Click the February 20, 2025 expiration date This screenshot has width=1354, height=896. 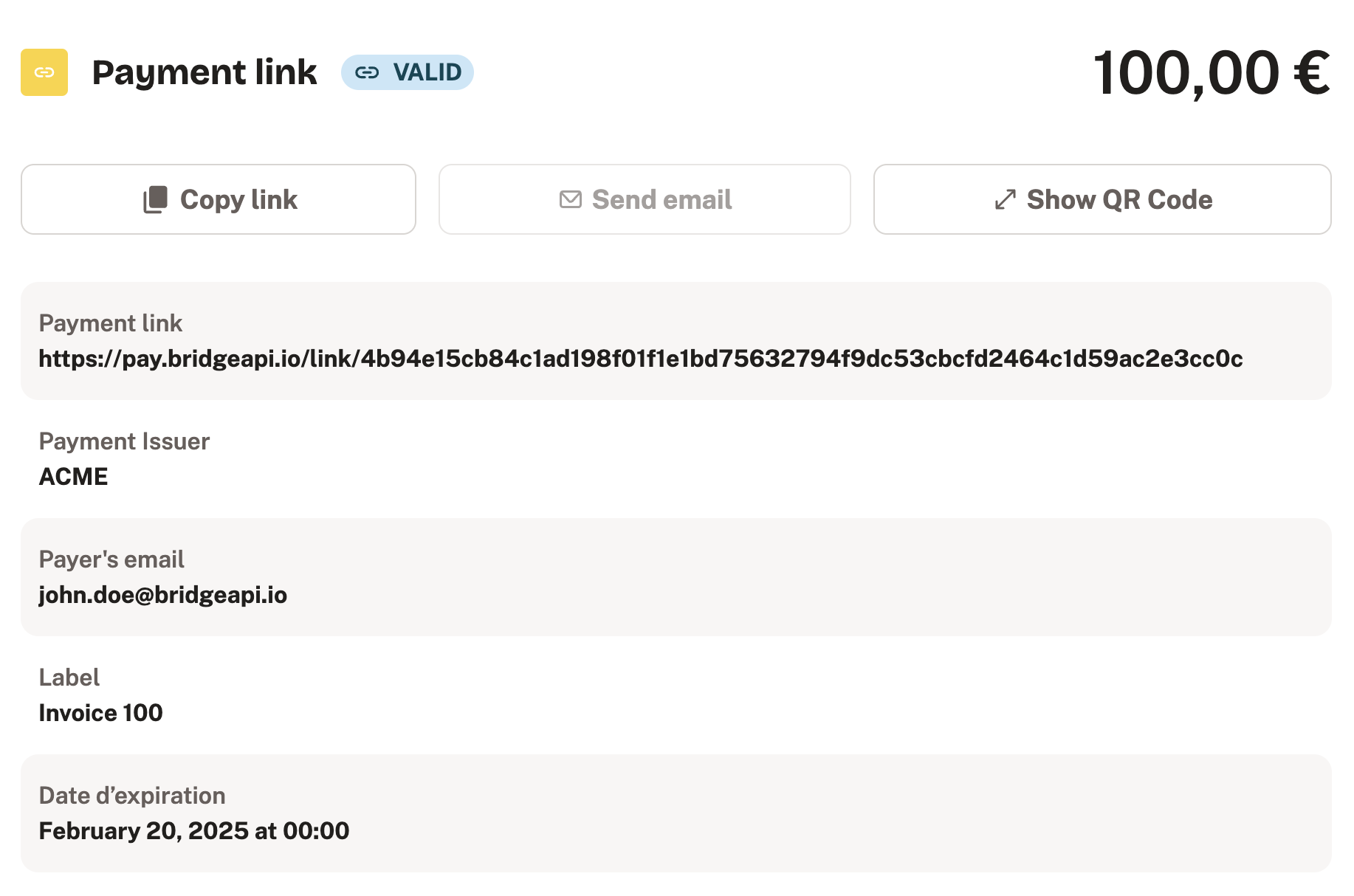pyautogui.click(x=194, y=831)
